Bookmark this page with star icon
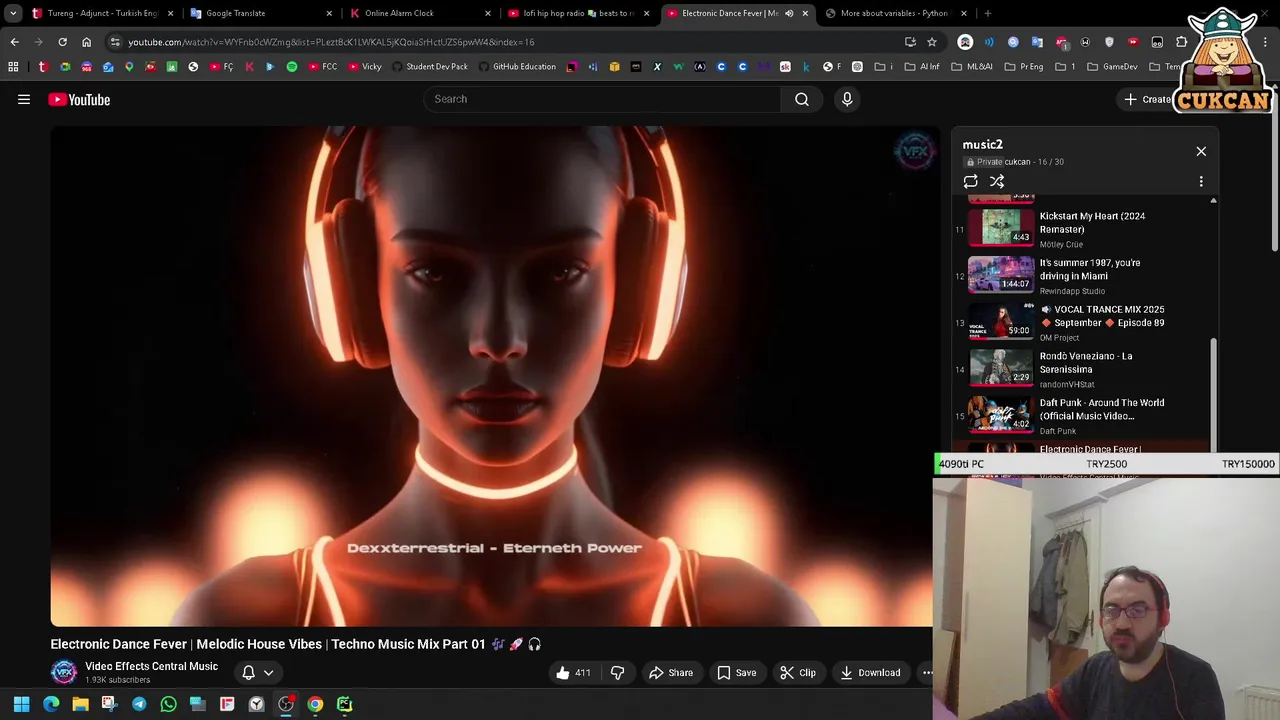1280x720 pixels. (x=932, y=42)
